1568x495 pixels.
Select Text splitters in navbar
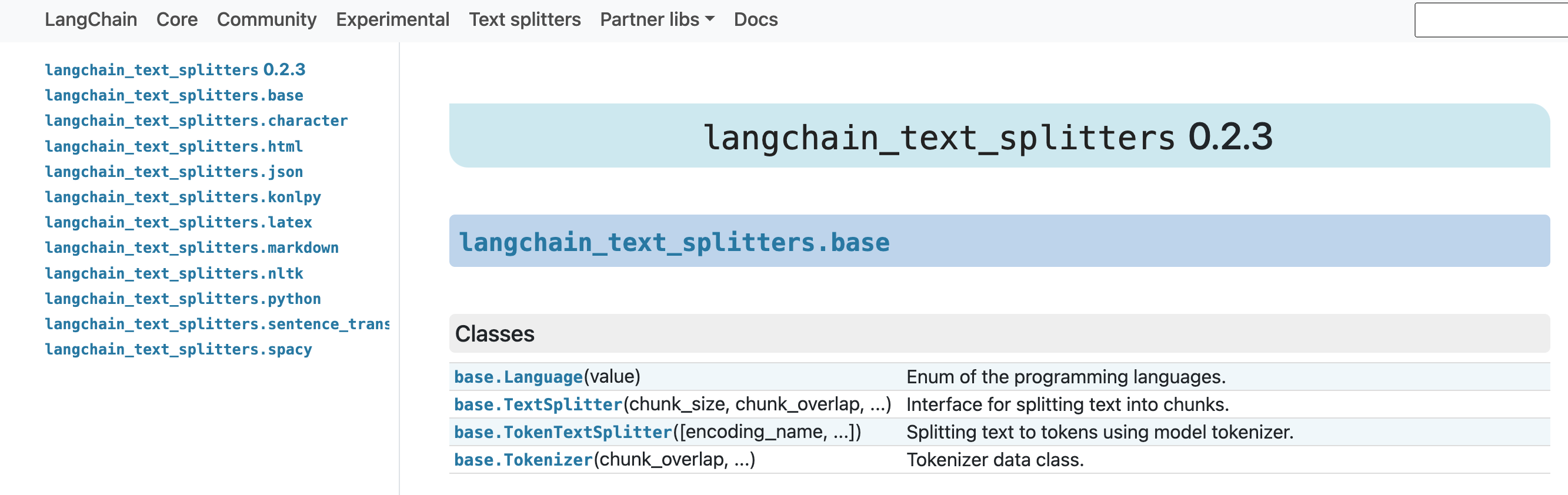tap(525, 19)
